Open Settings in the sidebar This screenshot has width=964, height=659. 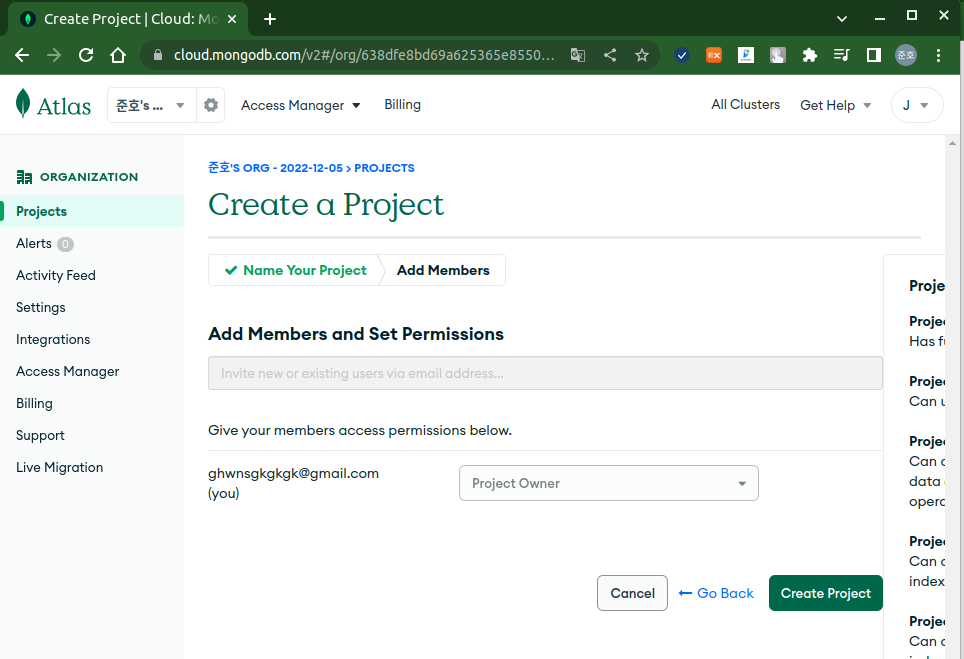(41, 307)
